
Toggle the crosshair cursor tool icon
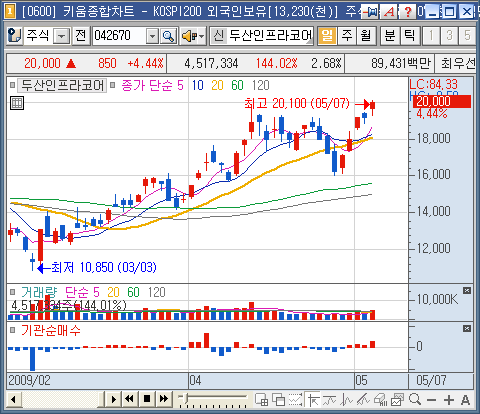pos(312,399)
